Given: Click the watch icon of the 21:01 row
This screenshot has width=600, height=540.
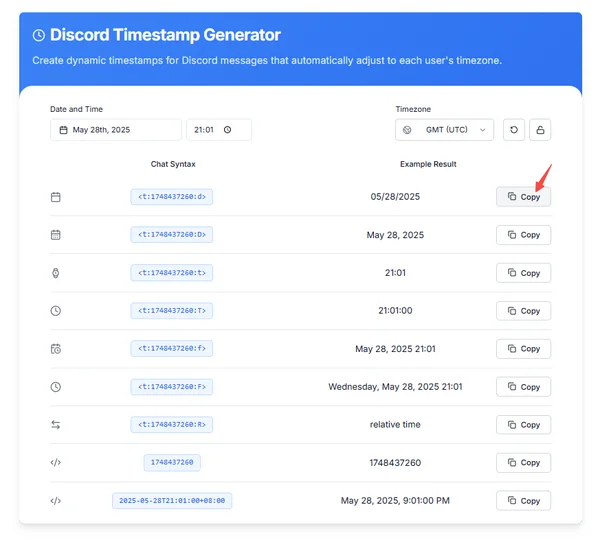Looking at the screenshot, I should point(55,273).
